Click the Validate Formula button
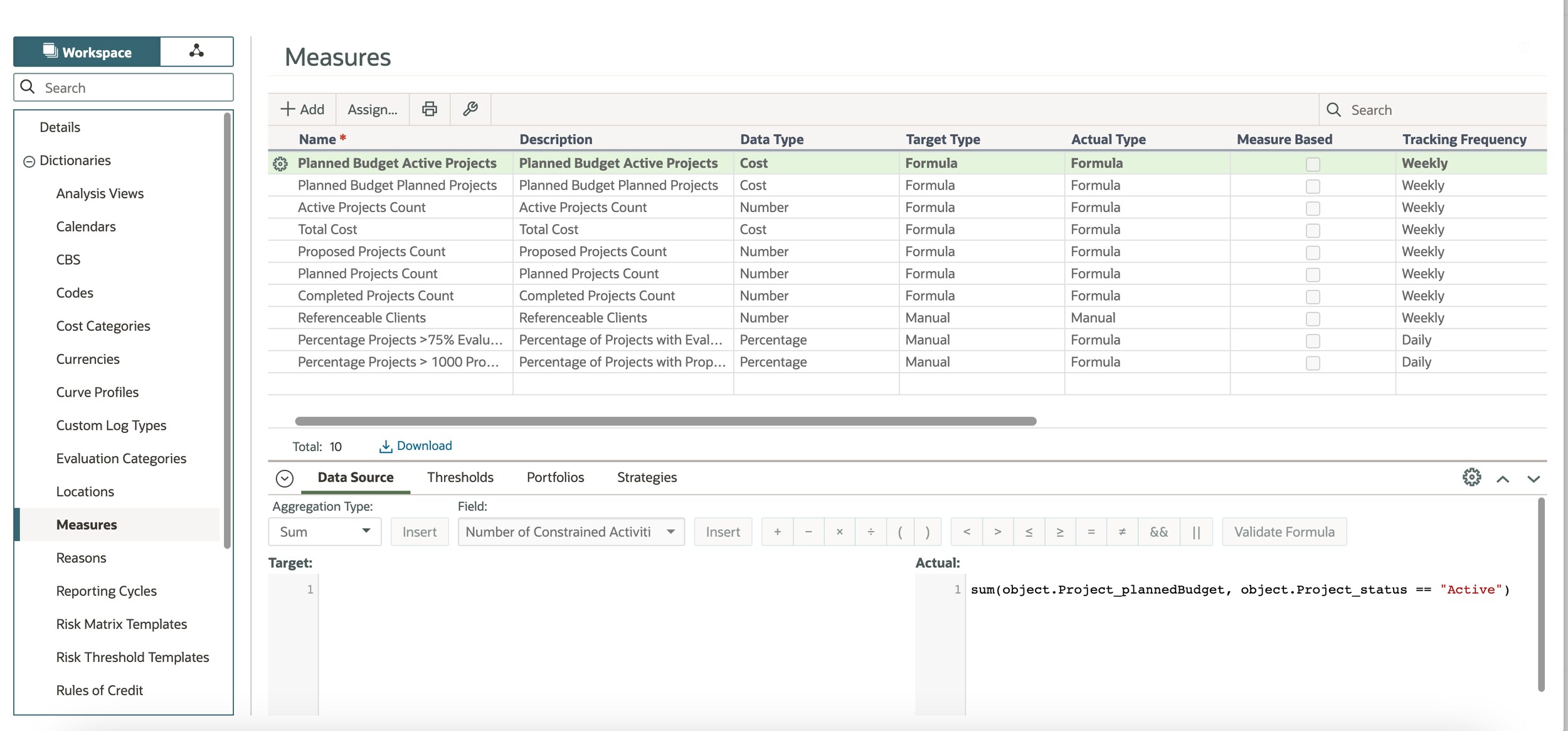 pos(1283,532)
